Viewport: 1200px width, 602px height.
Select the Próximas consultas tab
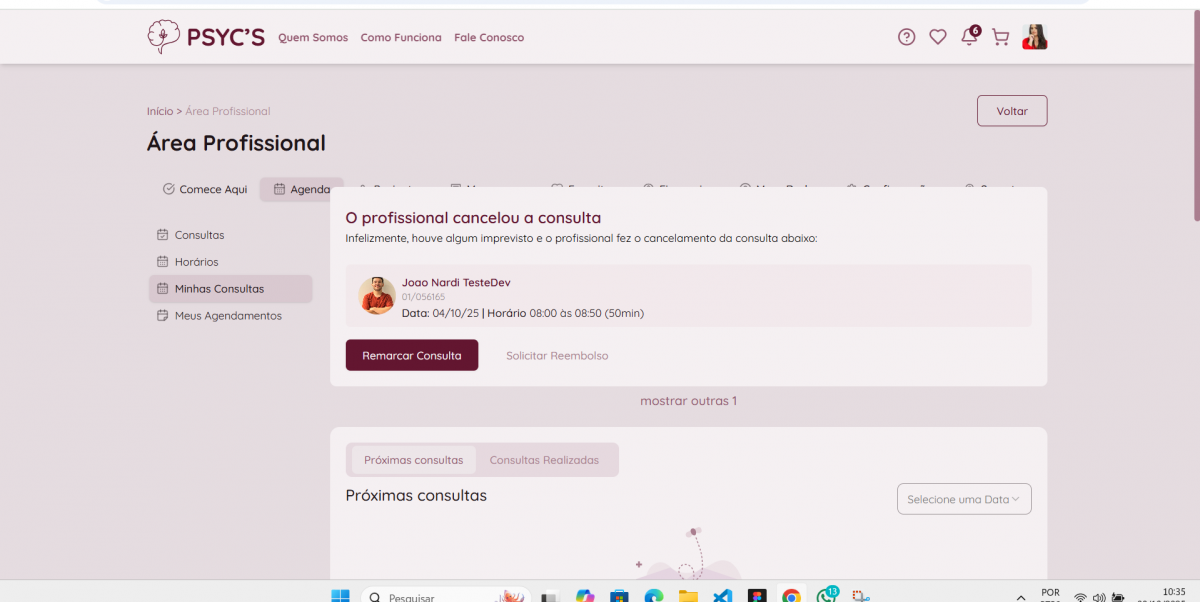[413, 460]
